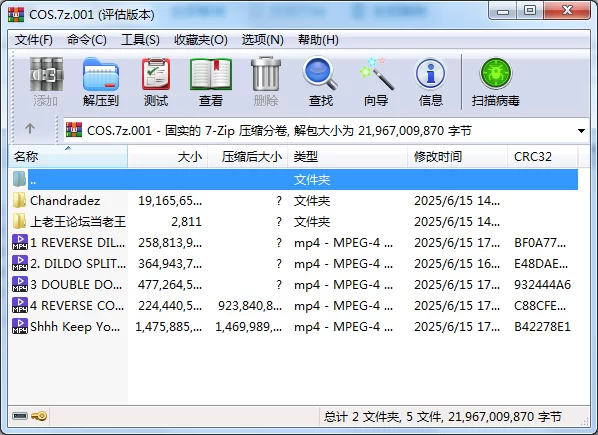Show archive 信息 (Info) icon
The height and width of the screenshot is (435, 598).
click(430, 74)
